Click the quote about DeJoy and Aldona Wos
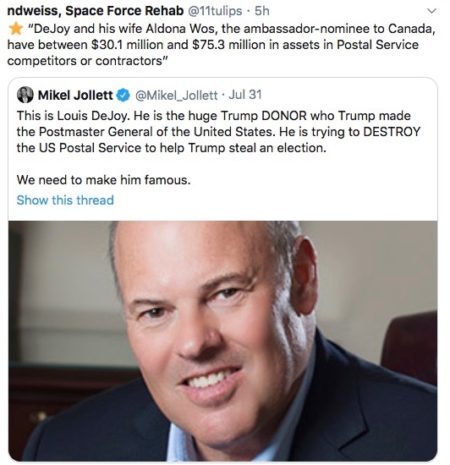Screen dimensions: 450x465 tap(221, 45)
